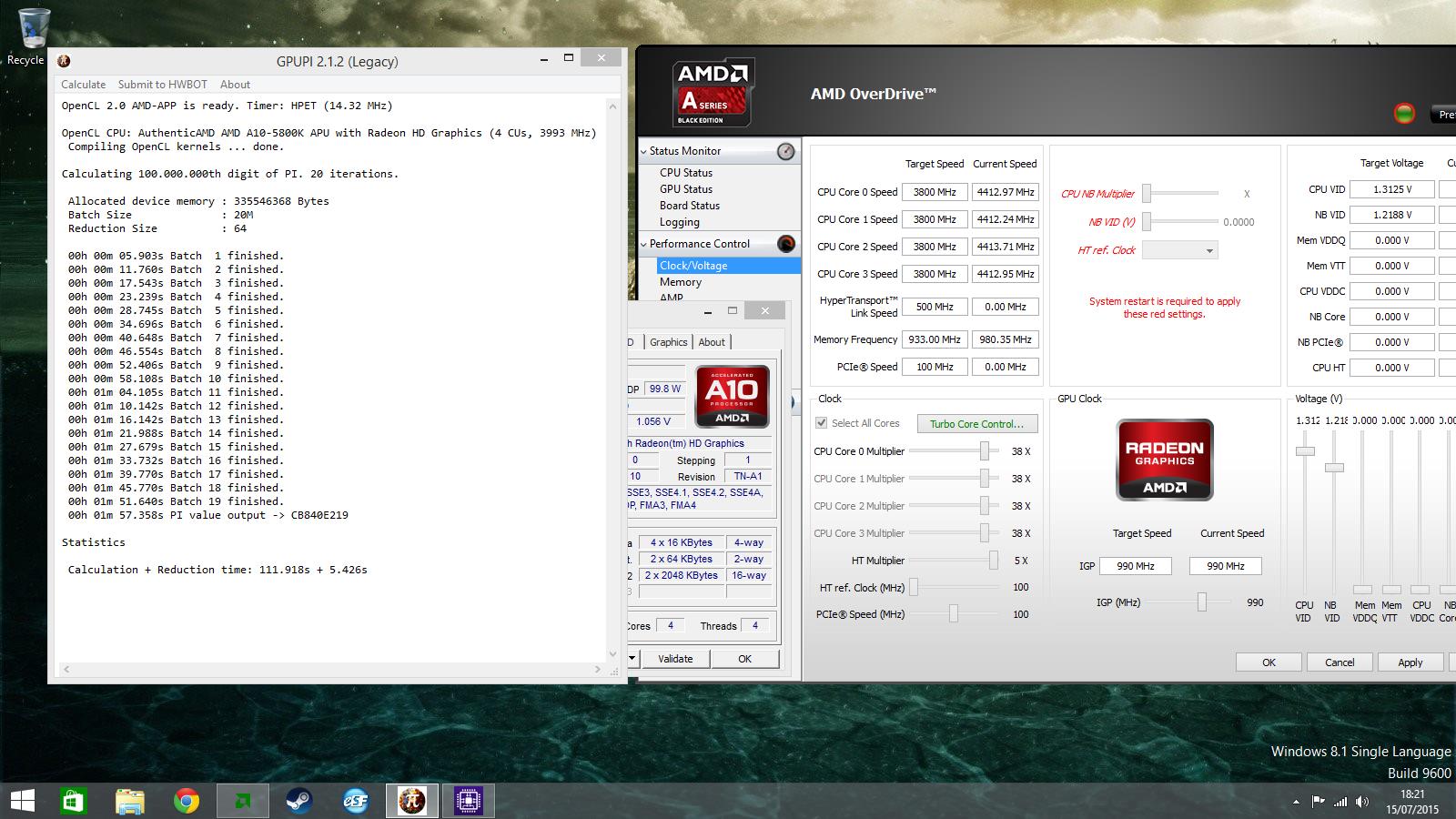Switch to AMD OverDrive taskbar icon

click(243, 801)
